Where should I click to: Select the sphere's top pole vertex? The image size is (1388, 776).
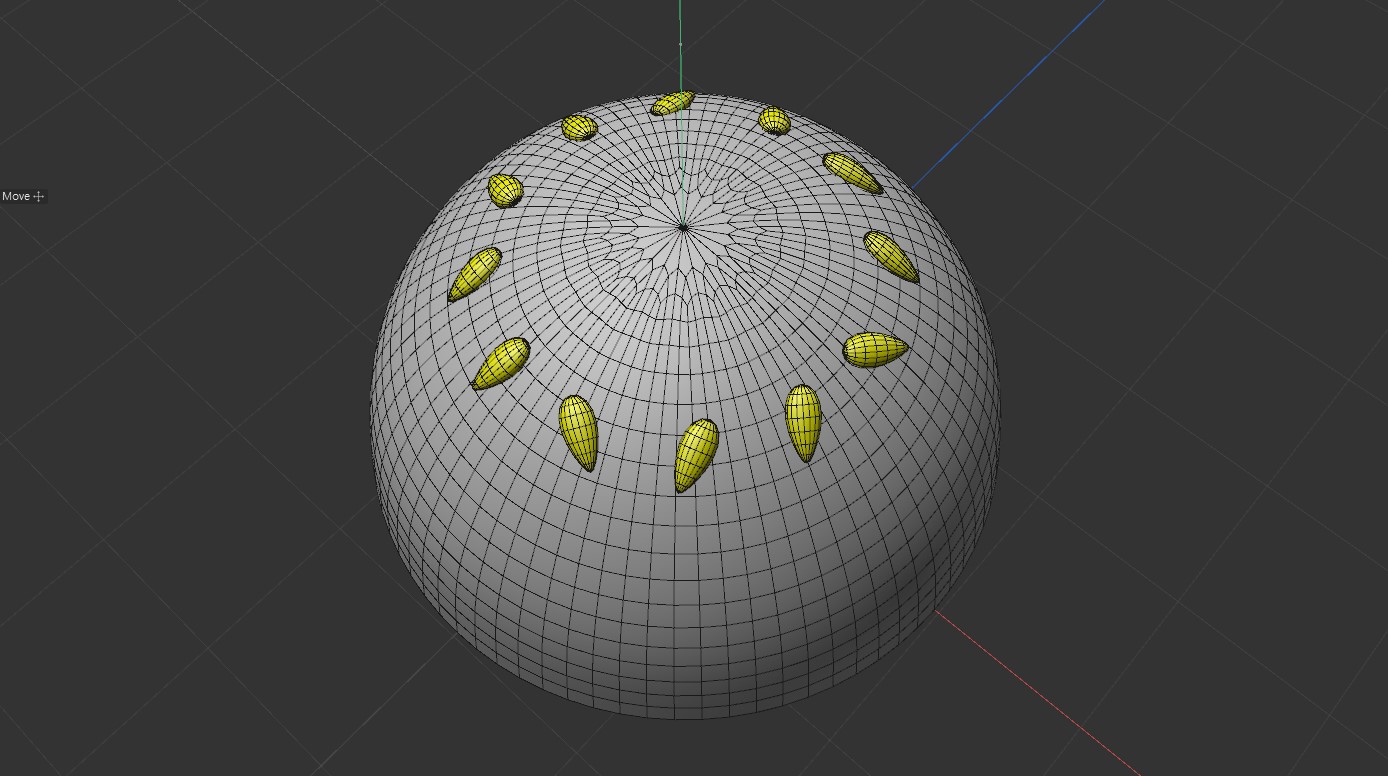[683, 228]
